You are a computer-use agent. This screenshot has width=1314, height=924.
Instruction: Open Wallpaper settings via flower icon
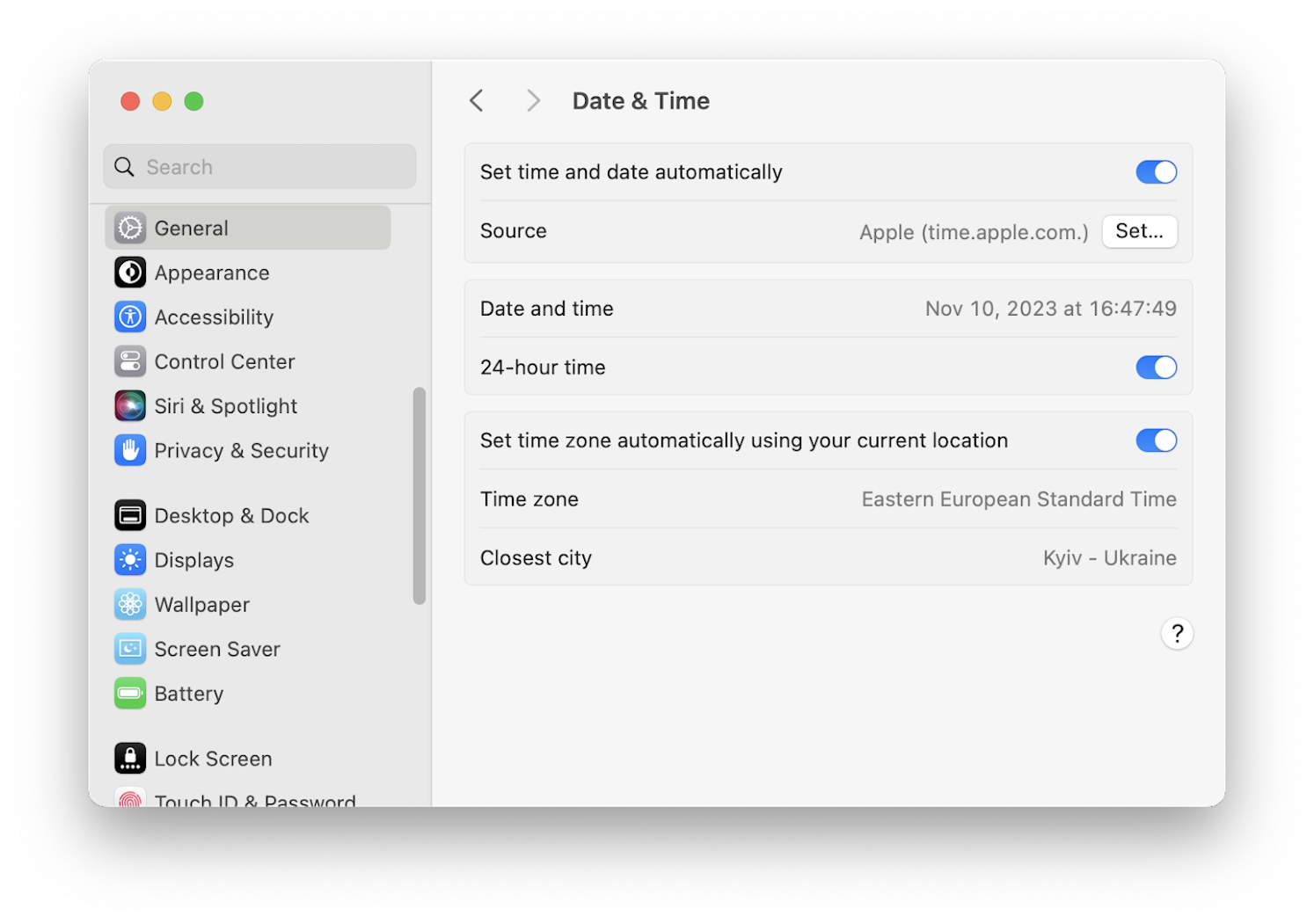[x=129, y=604]
